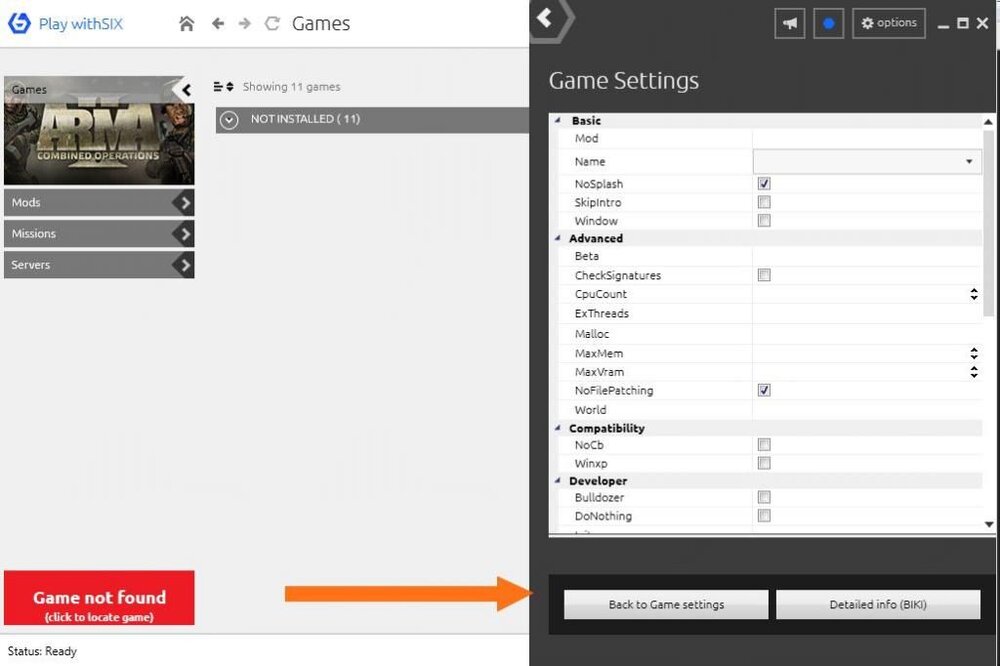Collapse the Developer settings group
The width and height of the screenshot is (1000, 666).
tap(557, 480)
